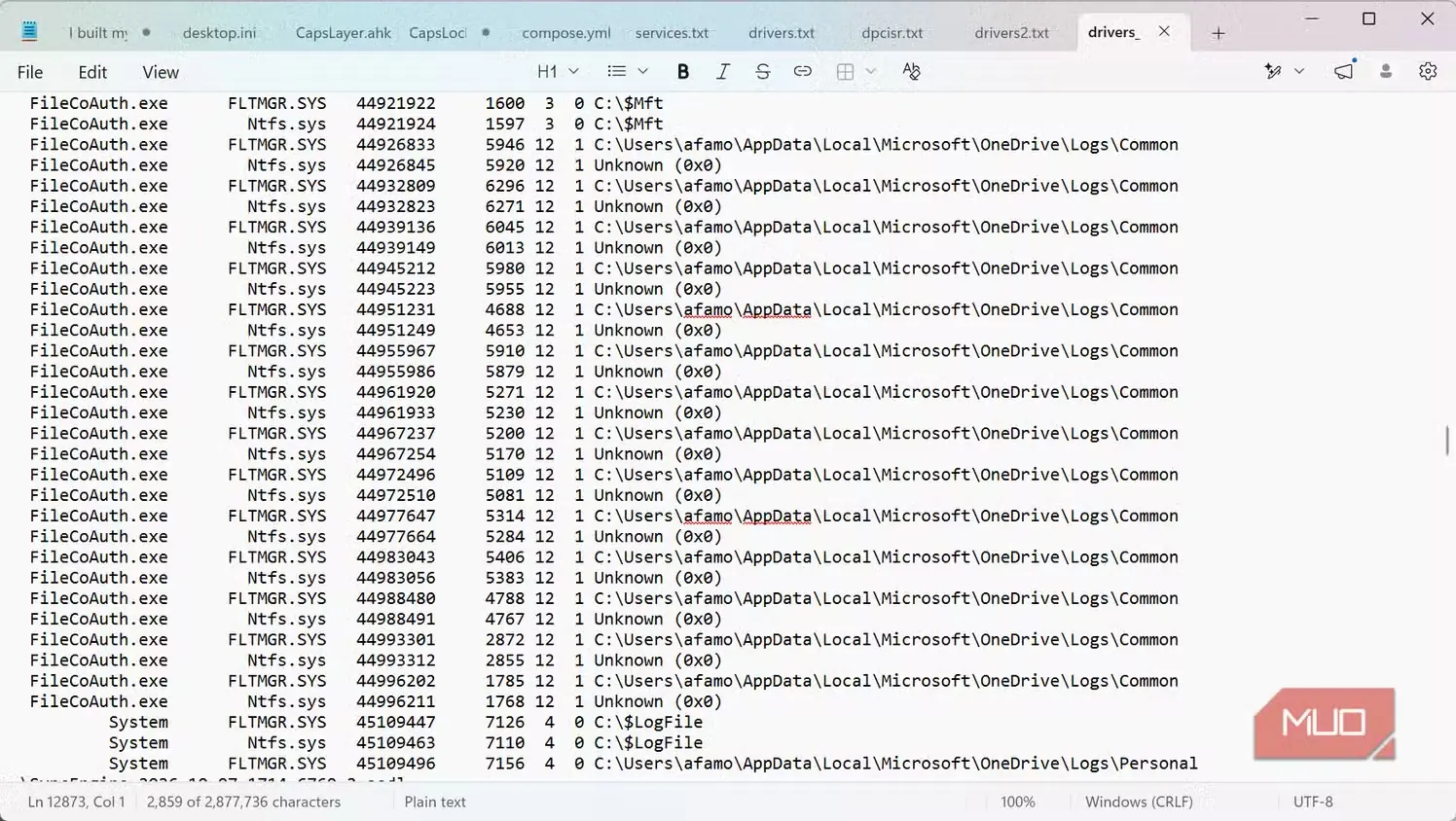Open the feedback megaphone icon
This screenshot has width=1456, height=821.
[x=1343, y=71]
